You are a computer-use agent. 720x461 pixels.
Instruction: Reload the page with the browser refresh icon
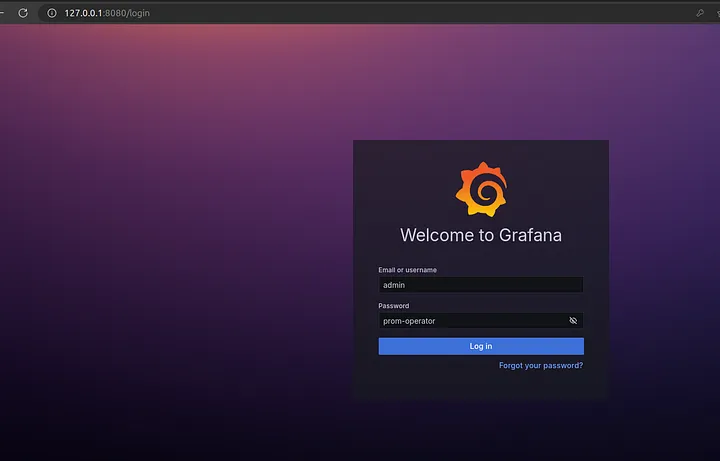point(23,13)
